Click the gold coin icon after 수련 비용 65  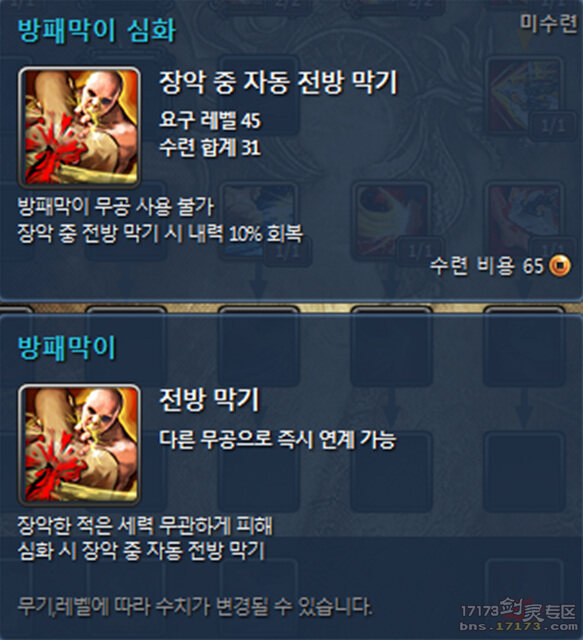(560, 266)
